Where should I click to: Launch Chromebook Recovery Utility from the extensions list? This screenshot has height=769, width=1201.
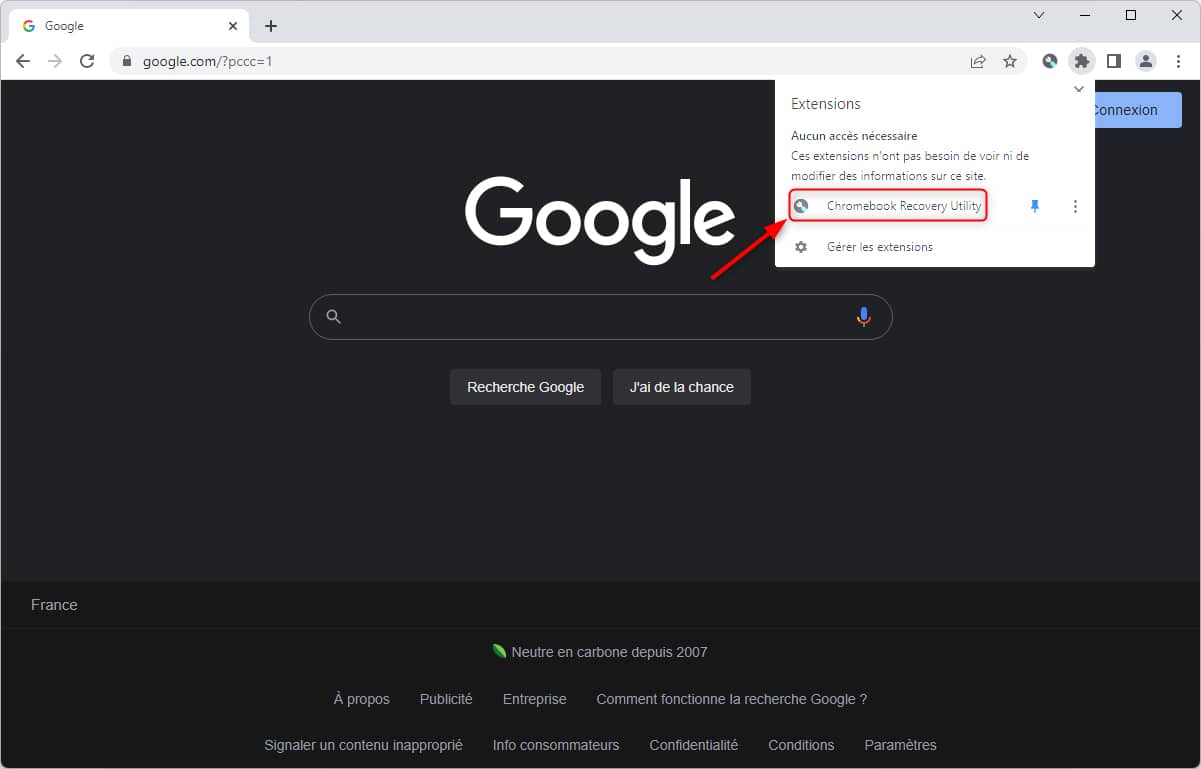coord(888,207)
